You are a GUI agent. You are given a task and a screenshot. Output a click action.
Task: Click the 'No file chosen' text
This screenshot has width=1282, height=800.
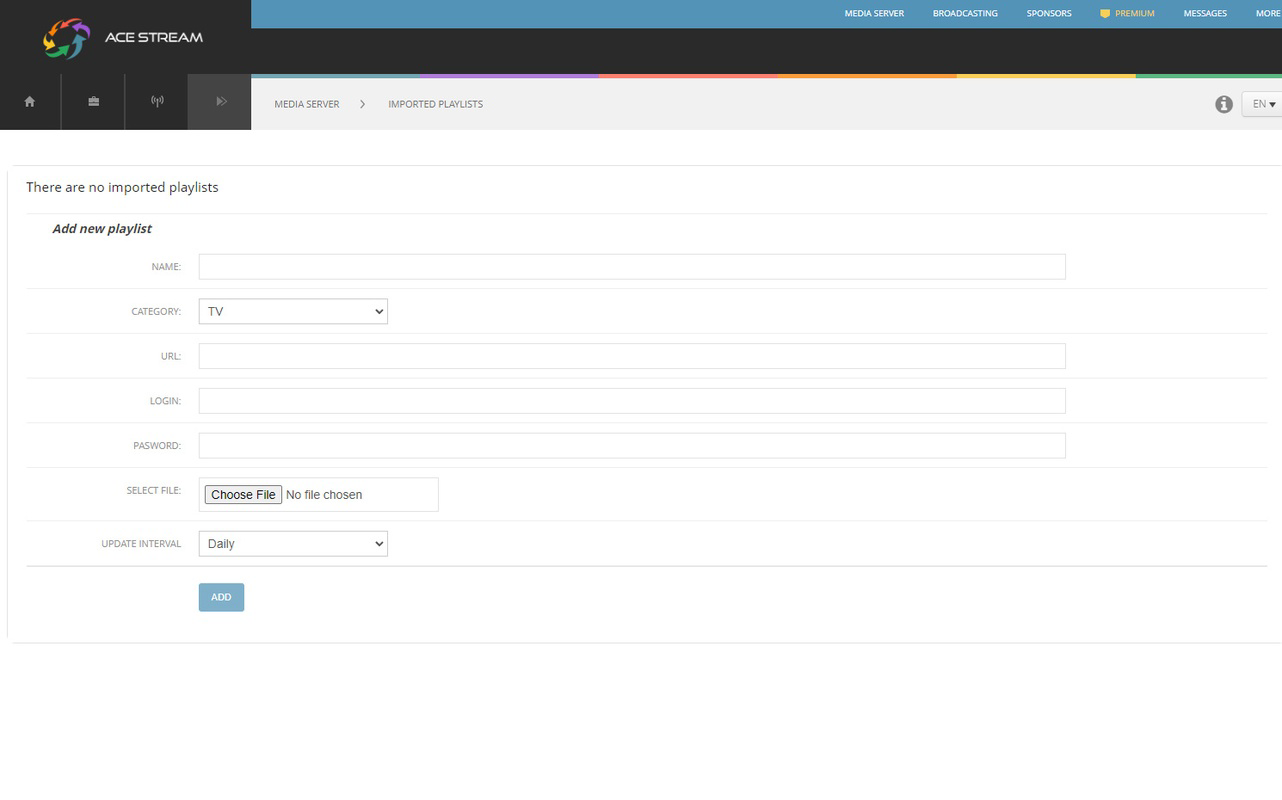click(324, 495)
